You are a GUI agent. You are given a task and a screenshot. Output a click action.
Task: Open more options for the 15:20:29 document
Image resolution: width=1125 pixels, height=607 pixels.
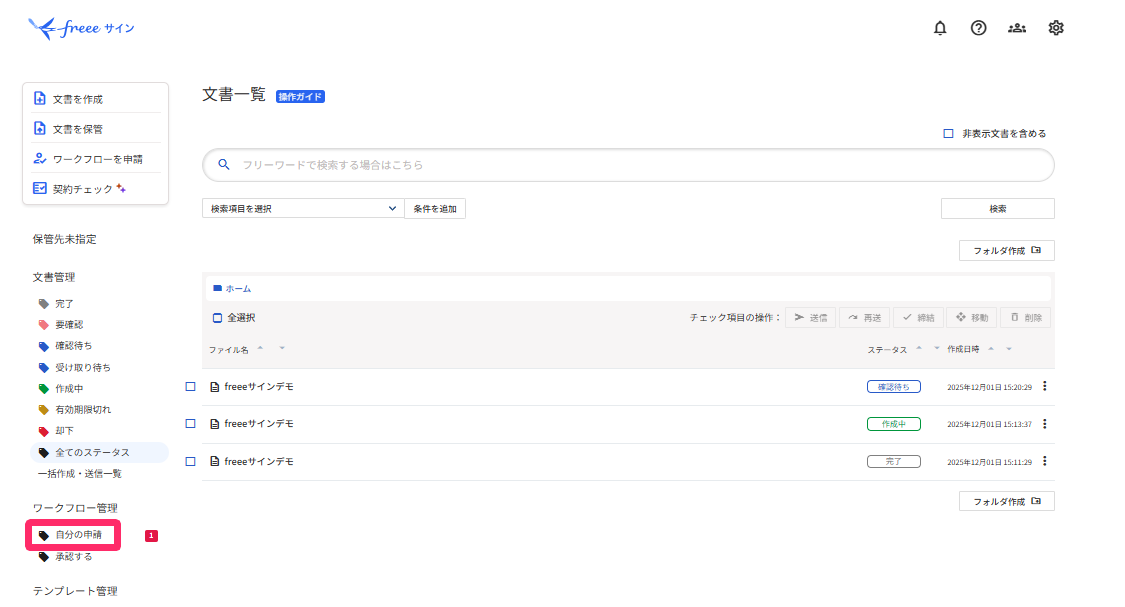[1045, 386]
